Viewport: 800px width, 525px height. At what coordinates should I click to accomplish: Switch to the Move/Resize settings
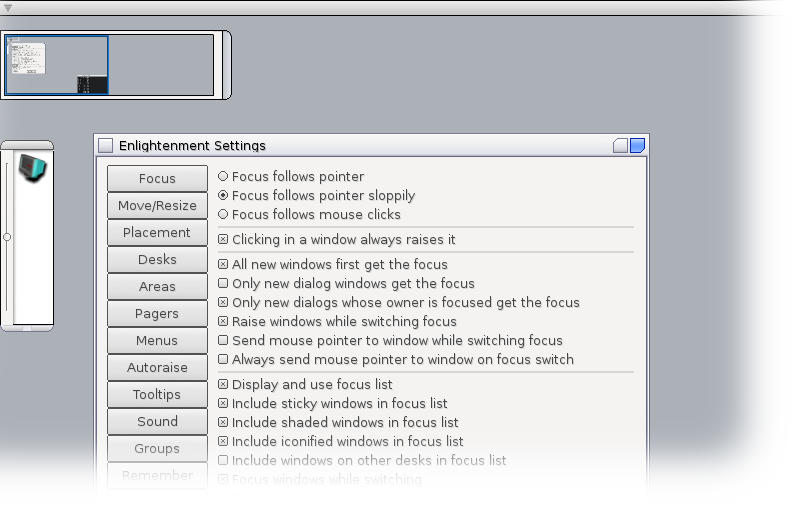(157, 206)
